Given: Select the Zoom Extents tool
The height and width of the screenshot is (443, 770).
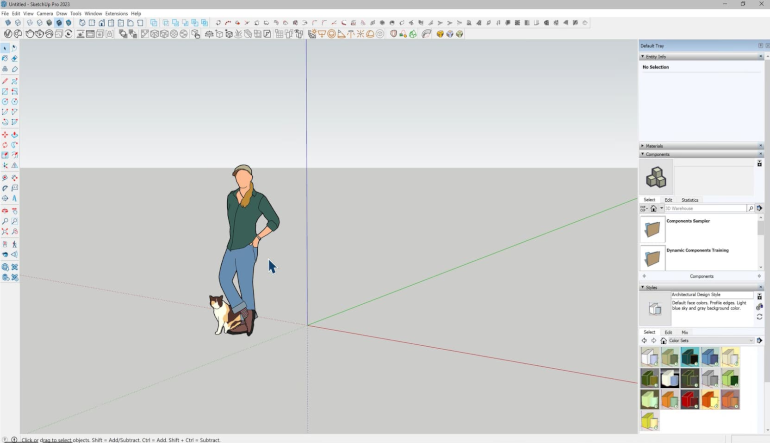Looking at the screenshot, I should point(5,231).
